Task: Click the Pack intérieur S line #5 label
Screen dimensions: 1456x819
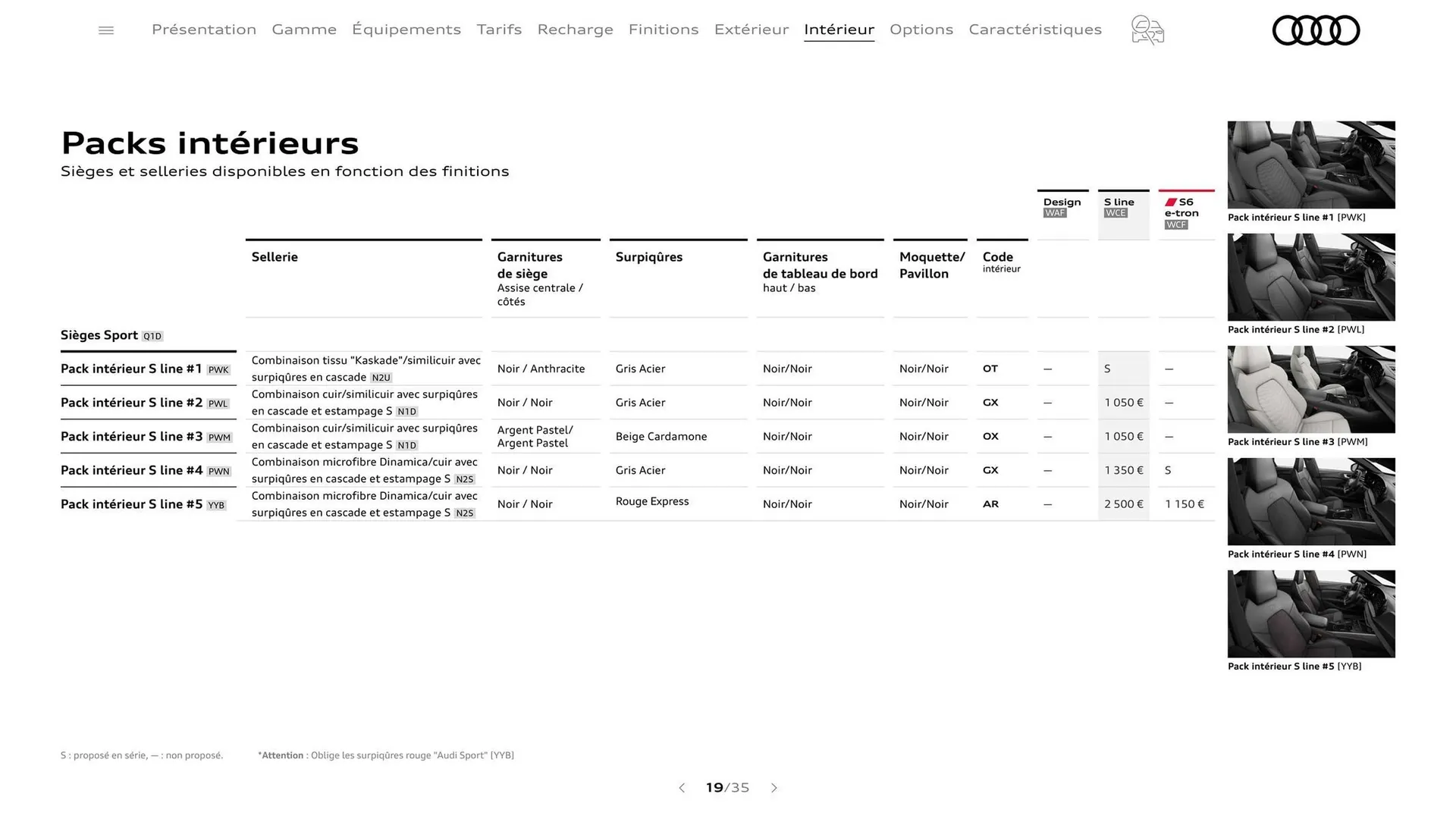Action: 131,504
